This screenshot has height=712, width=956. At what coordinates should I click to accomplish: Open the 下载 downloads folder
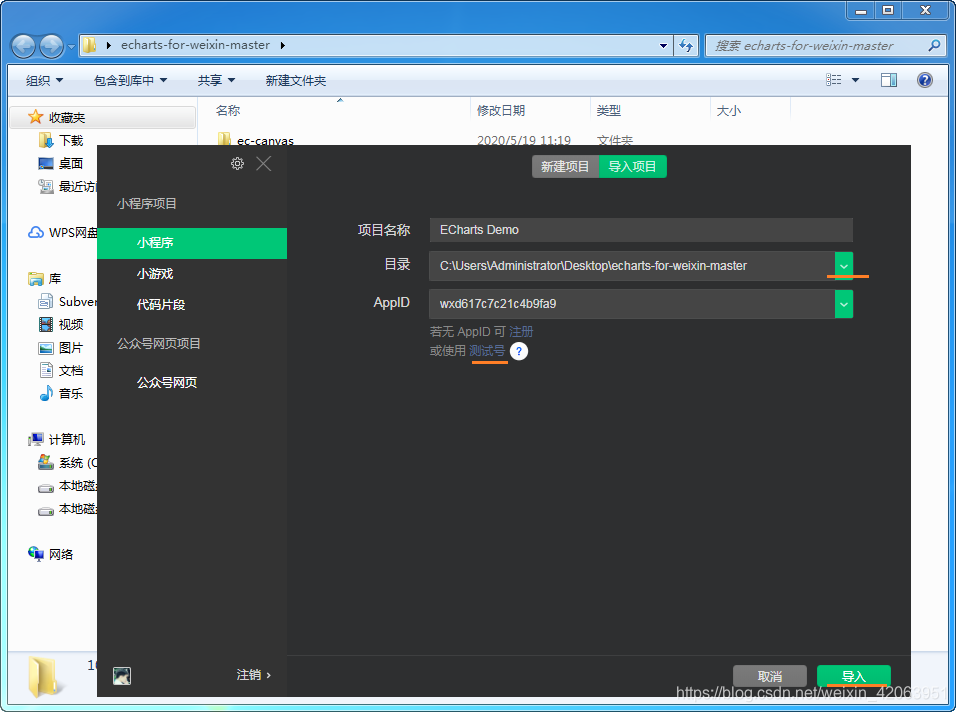(60, 141)
